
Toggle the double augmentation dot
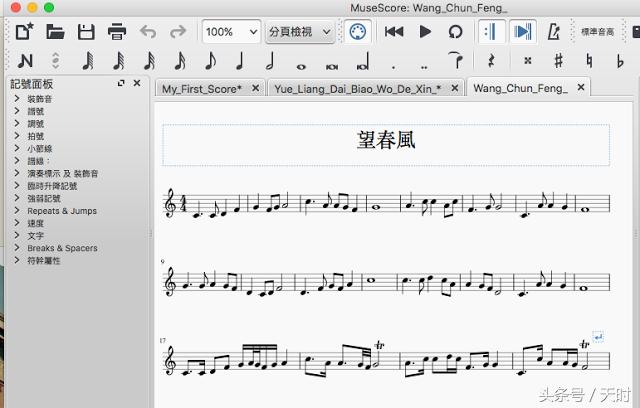tap(424, 67)
